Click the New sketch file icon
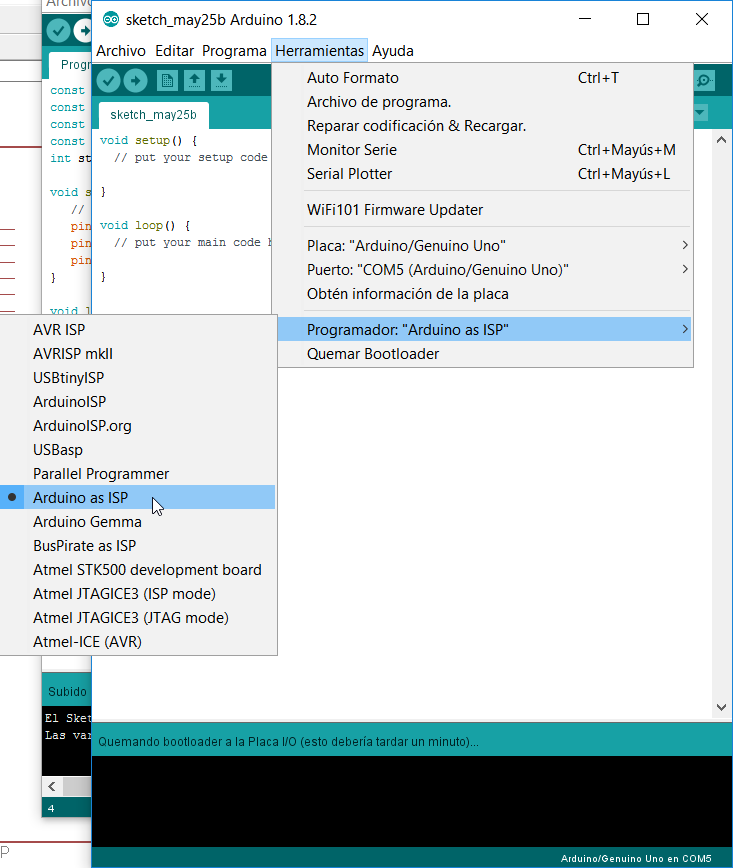The width and height of the screenshot is (733, 868). click(x=167, y=81)
